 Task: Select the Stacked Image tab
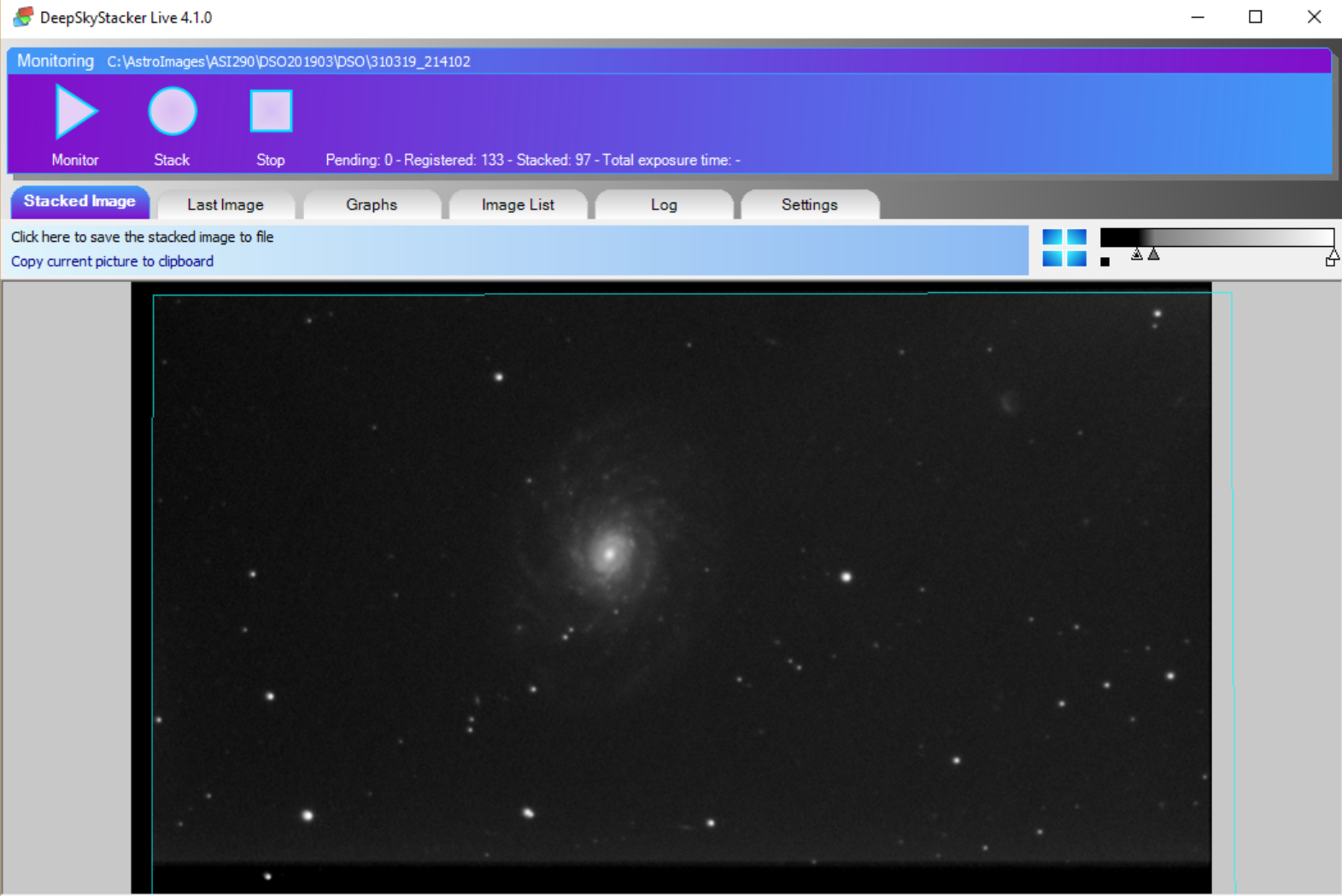79,202
